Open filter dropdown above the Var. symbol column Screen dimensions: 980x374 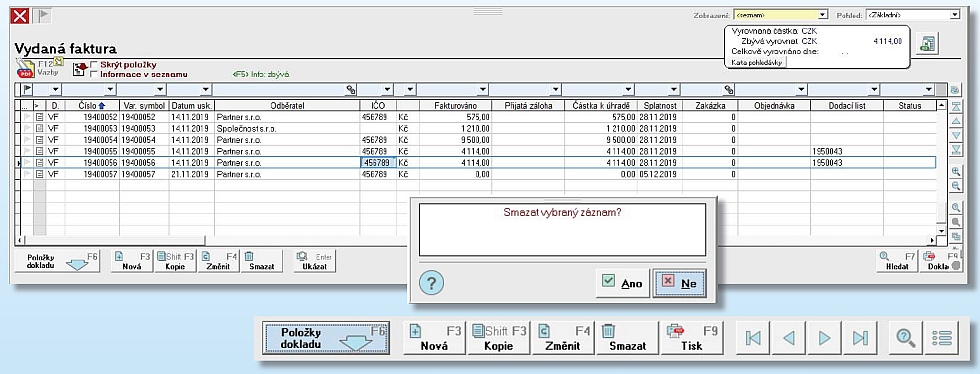[x=160, y=90]
